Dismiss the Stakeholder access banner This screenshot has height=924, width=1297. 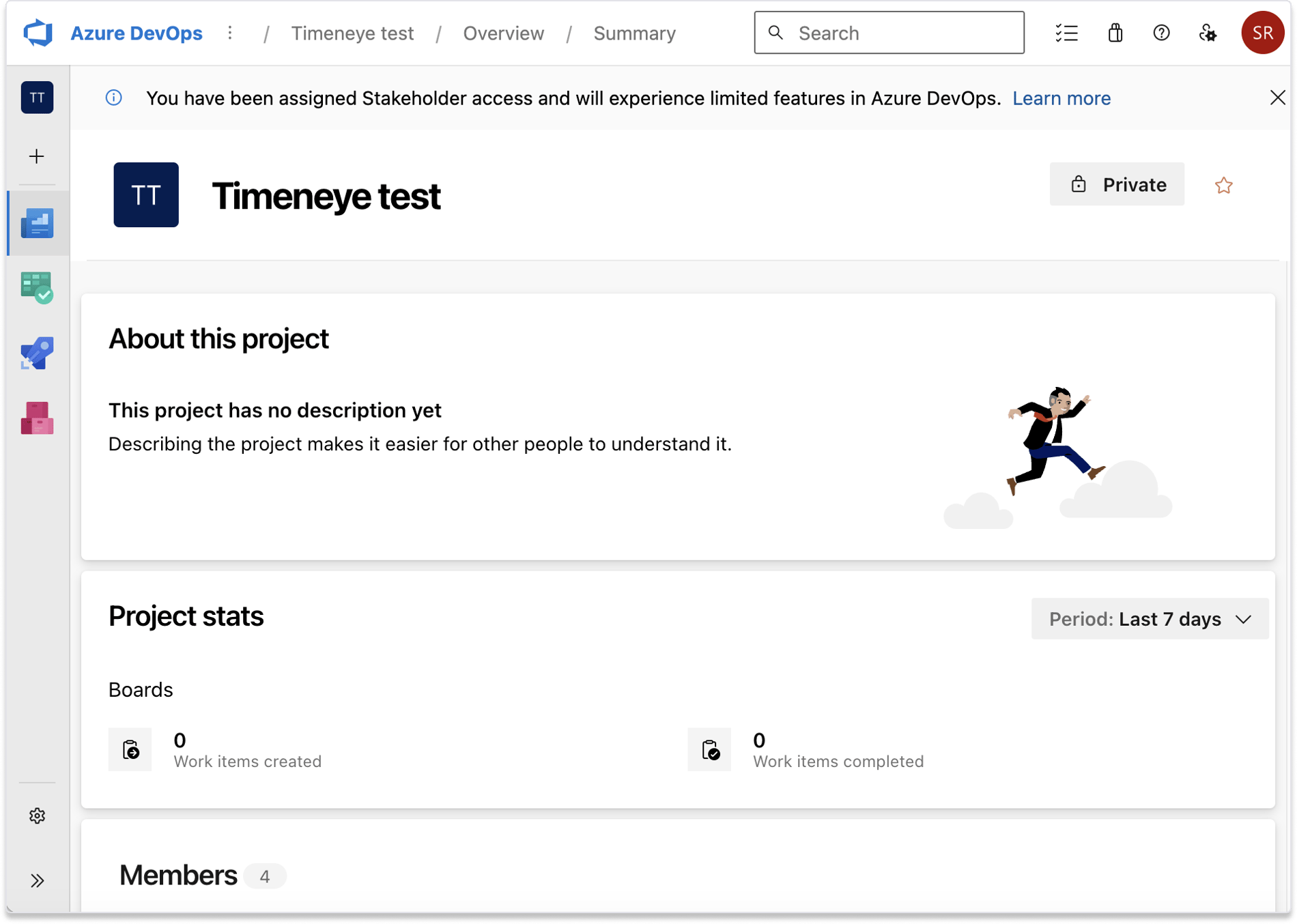tap(1277, 98)
